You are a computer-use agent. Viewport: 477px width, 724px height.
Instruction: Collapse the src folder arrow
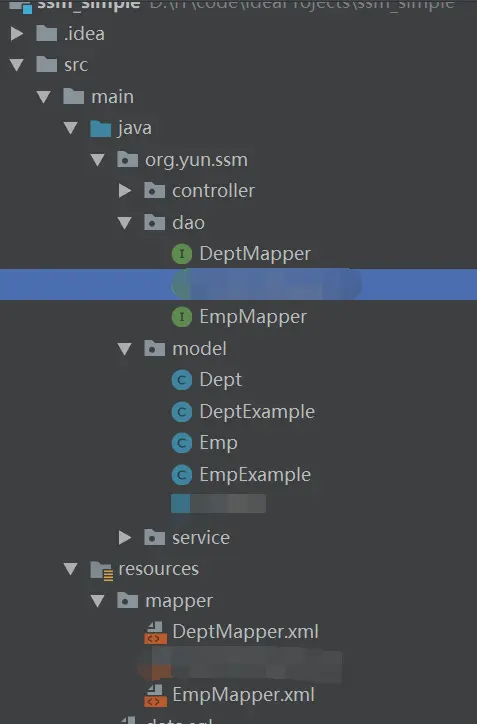(x=17, y=65)
